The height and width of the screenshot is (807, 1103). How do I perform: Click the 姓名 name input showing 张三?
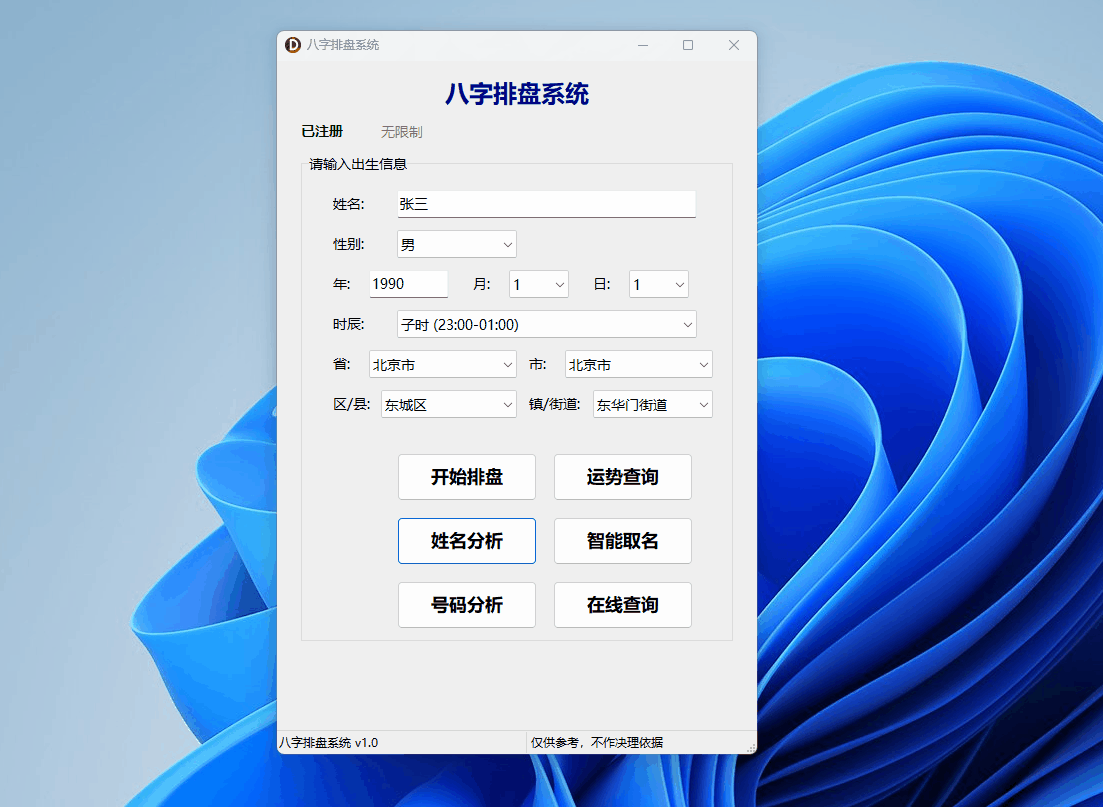coord(545,204)
